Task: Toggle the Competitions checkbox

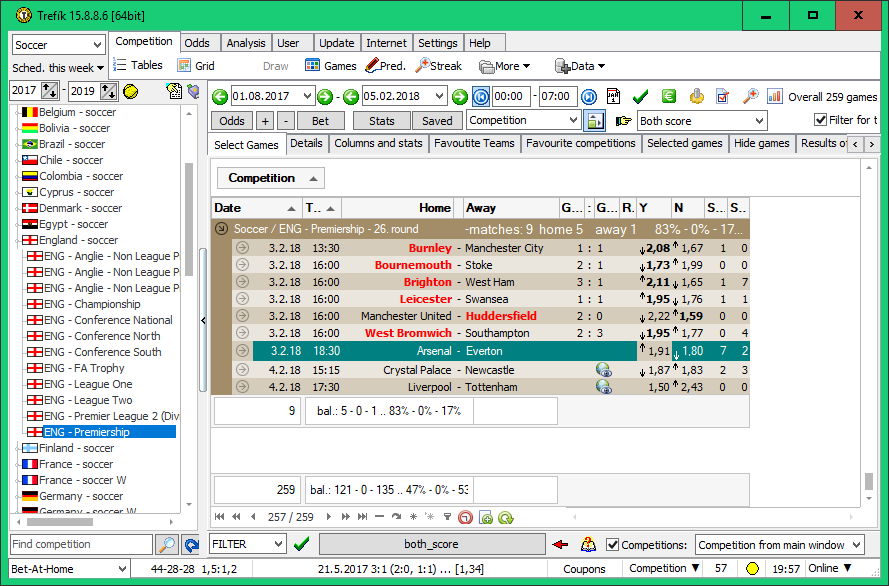Action: pyautogui.click(x=612, y=545)
